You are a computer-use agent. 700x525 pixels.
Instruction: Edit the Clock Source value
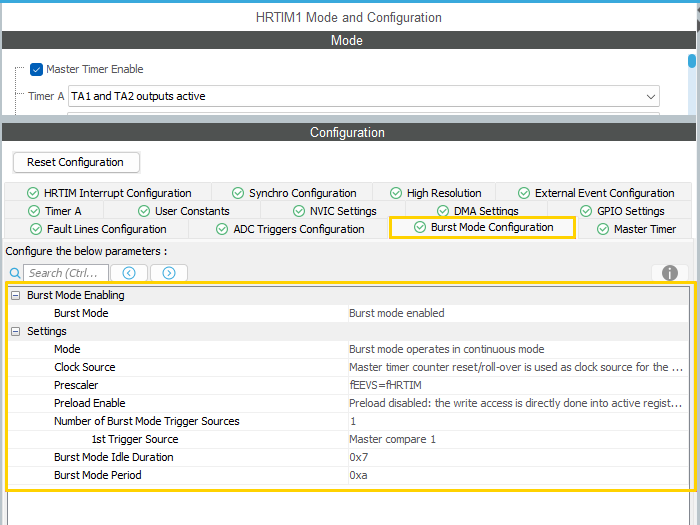518,367
